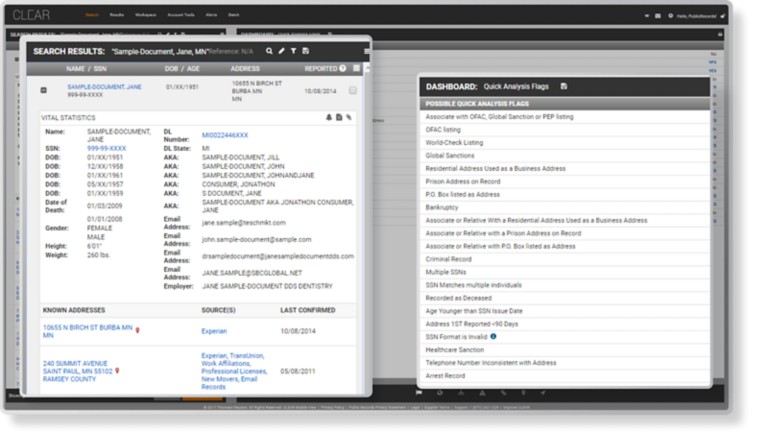Open driver license number MI0022446XXX link
The width and height of the screenshot is (768, 432).
pyautogui.click(x=225, y=135)
